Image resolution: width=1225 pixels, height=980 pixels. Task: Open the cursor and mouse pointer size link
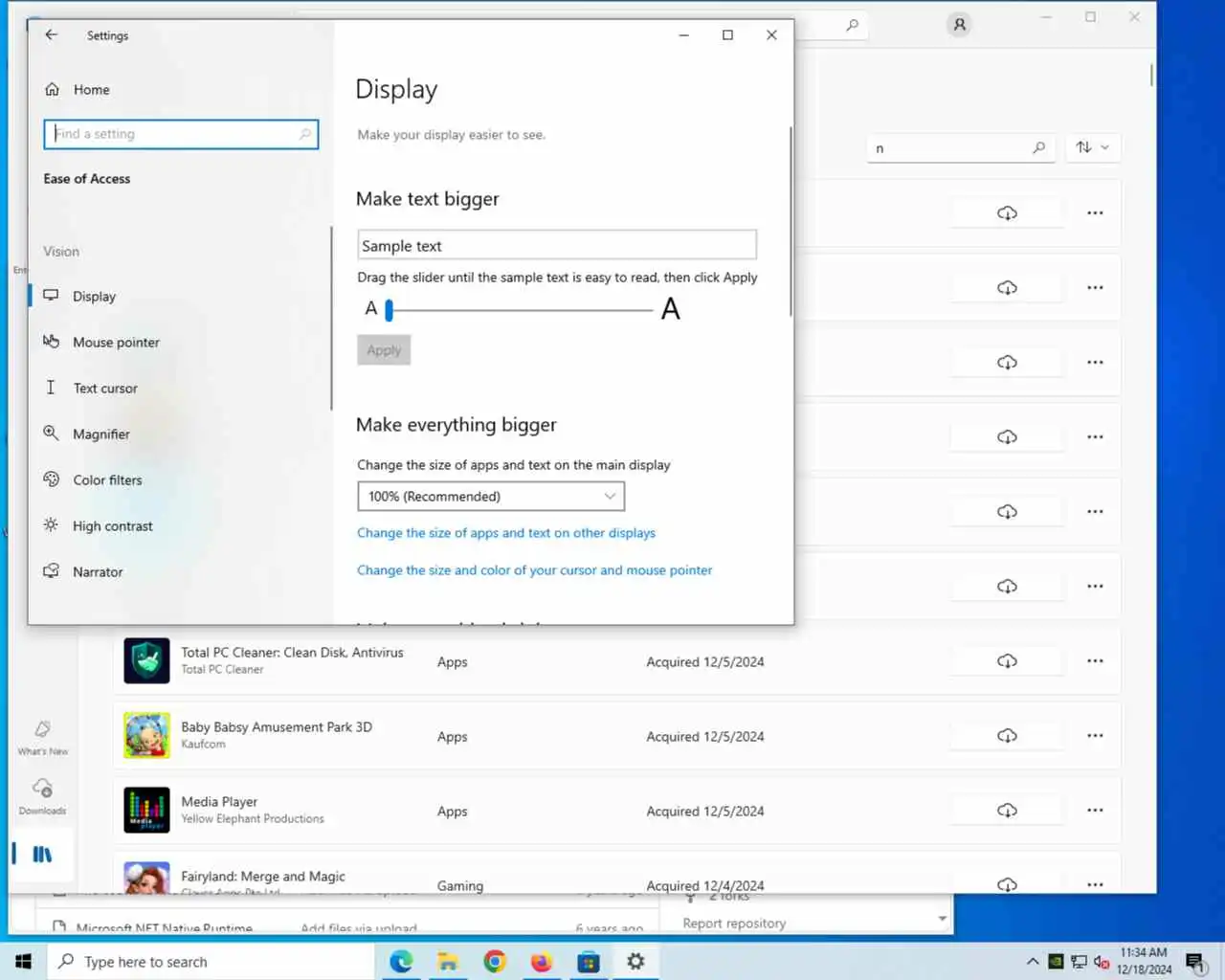pos(535,570)
